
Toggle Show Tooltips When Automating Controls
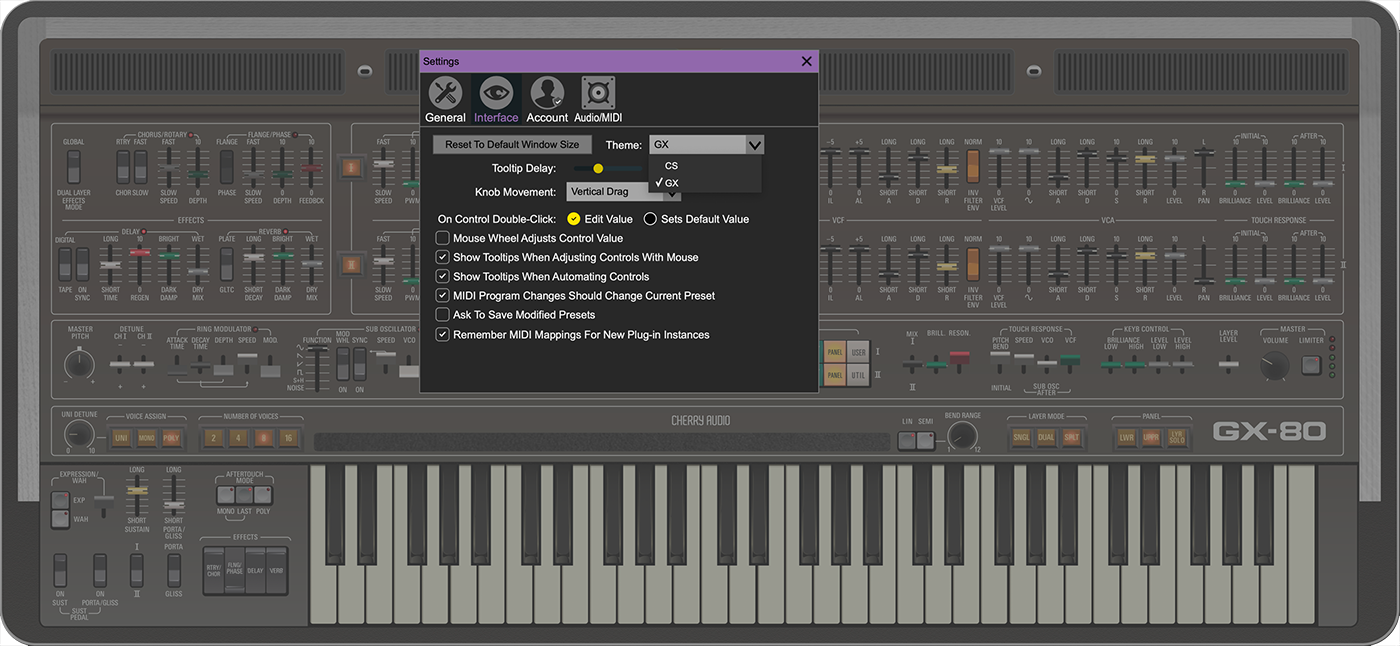click(442, 276)
